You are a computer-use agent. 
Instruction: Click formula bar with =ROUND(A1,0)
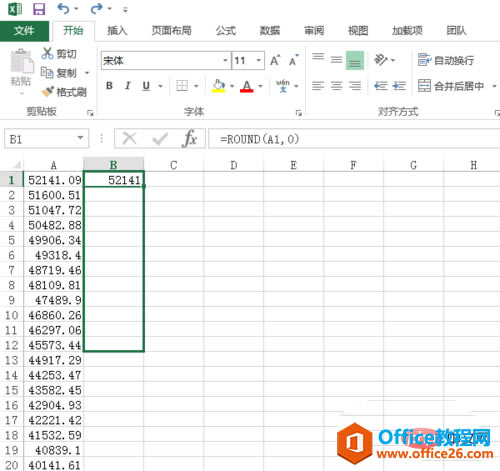[x=354, y=139]
